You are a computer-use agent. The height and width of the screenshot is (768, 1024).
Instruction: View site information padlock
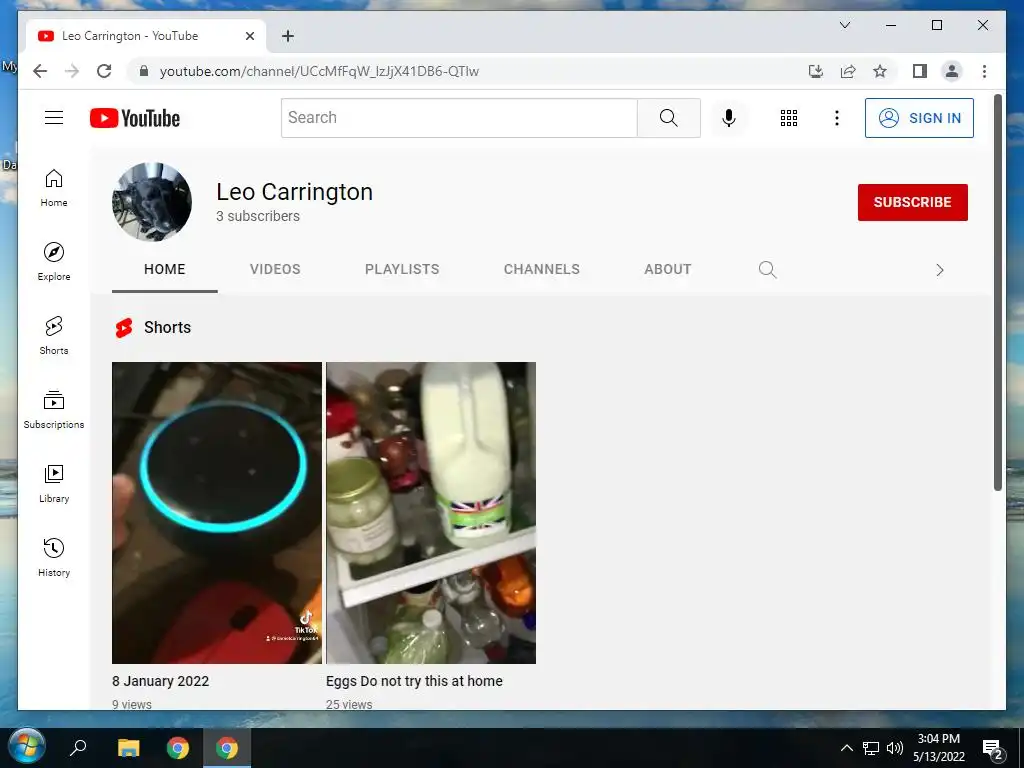tap(144, 71)
